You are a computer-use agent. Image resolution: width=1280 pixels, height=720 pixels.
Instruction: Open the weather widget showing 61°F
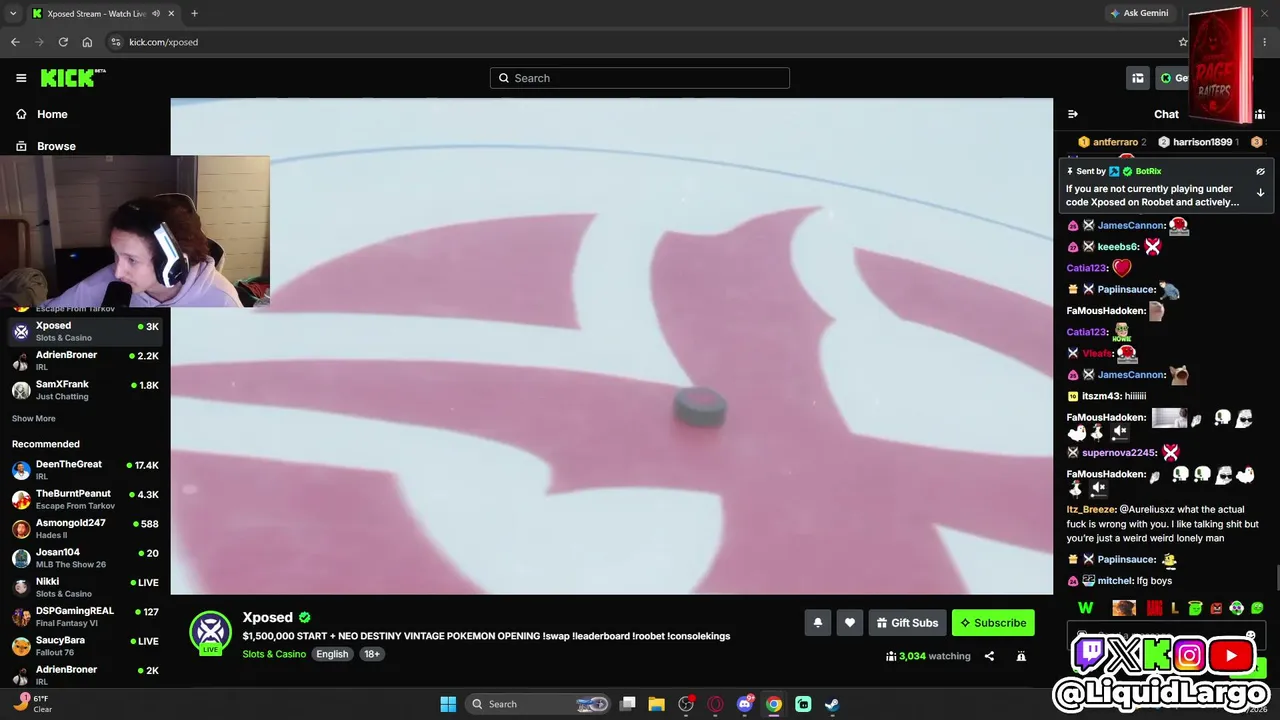(32, 704)
